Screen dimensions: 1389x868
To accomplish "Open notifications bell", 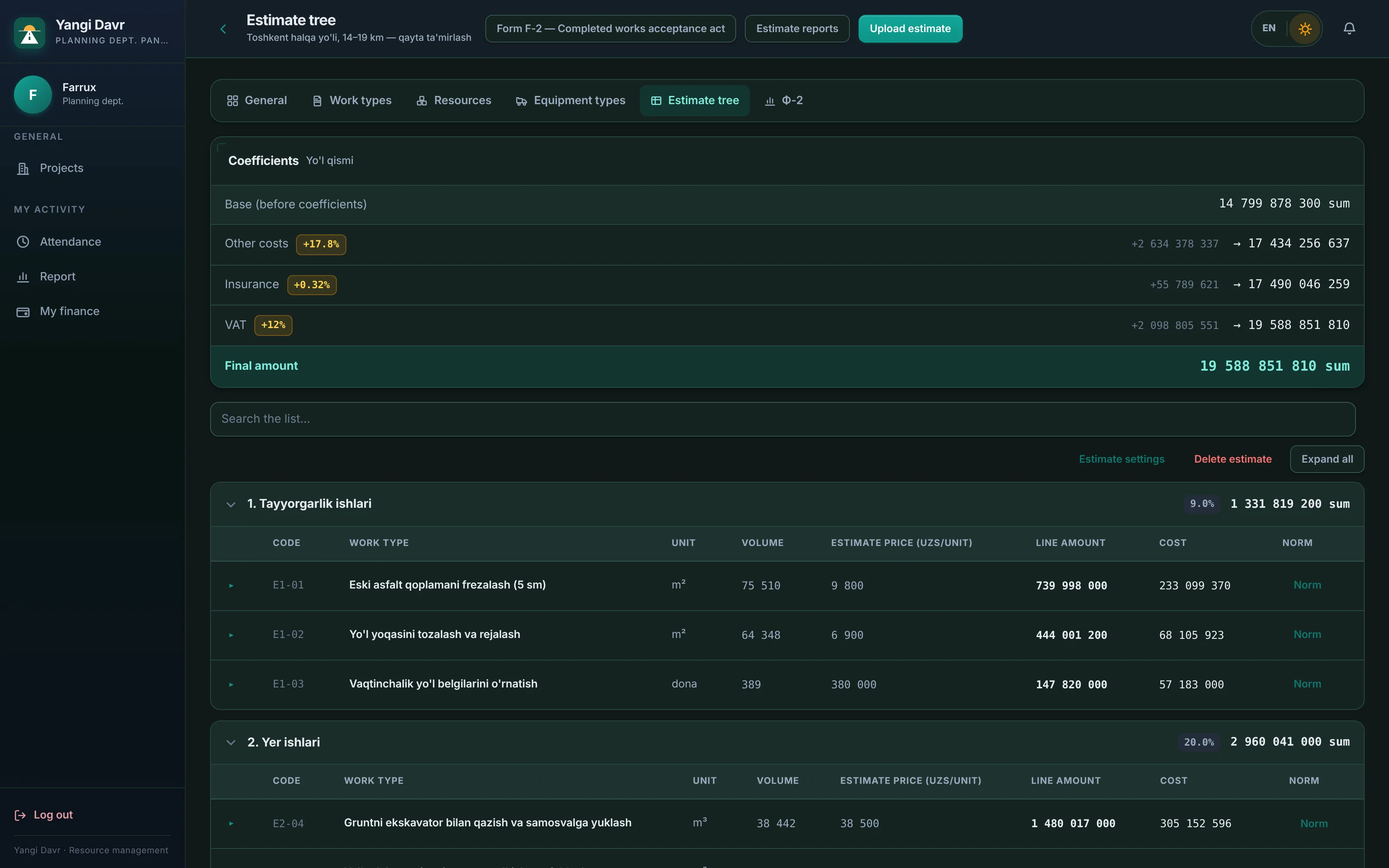I will (1350, 29).
